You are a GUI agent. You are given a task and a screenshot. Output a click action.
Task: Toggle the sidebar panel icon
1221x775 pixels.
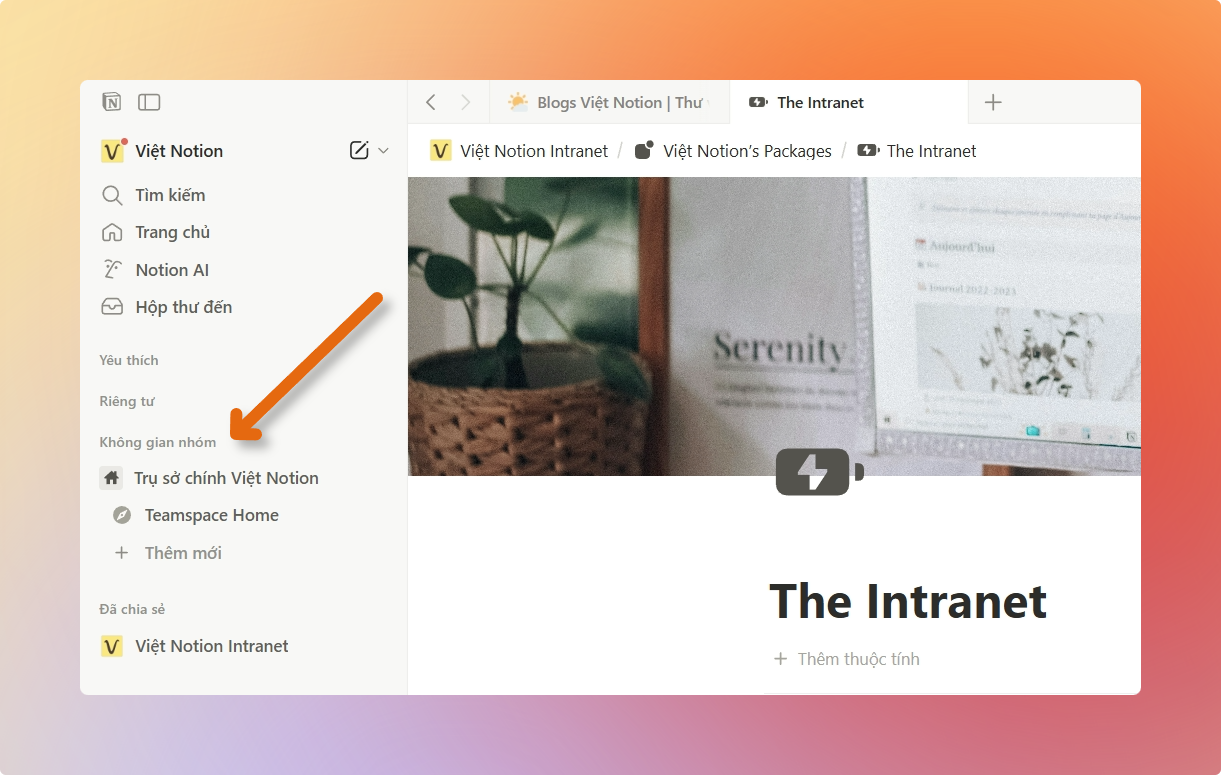(x=149, y=102)
